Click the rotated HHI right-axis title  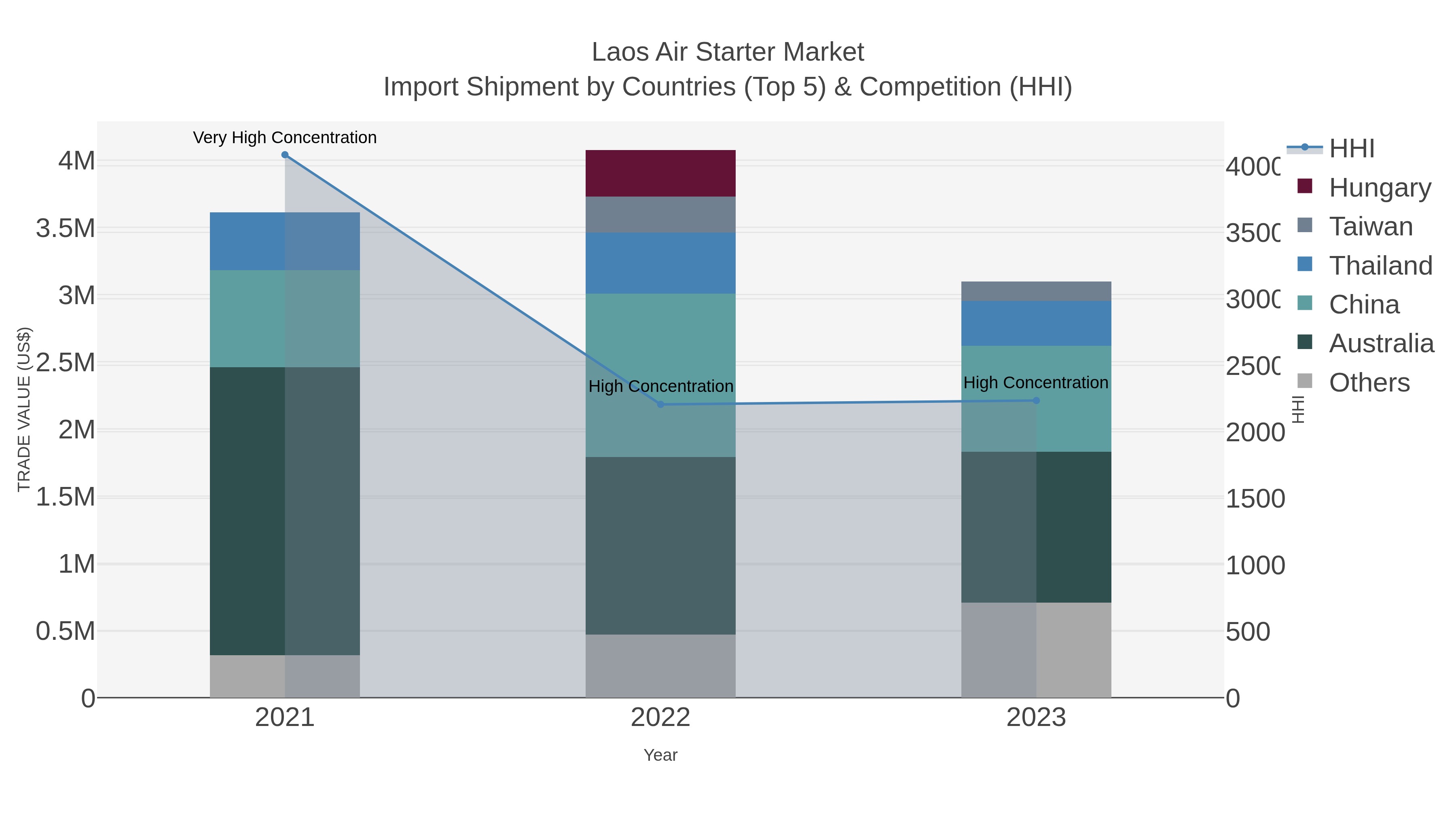1298,409
